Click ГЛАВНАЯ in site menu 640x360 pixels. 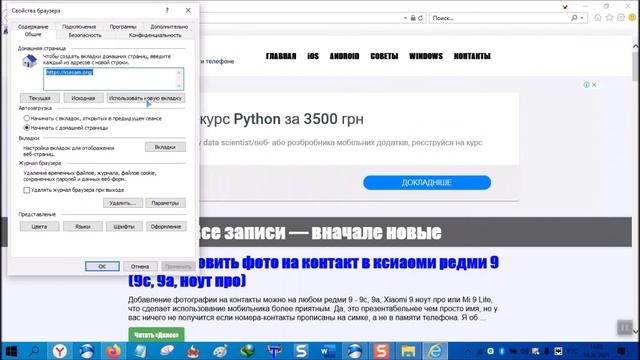[281, 56]
